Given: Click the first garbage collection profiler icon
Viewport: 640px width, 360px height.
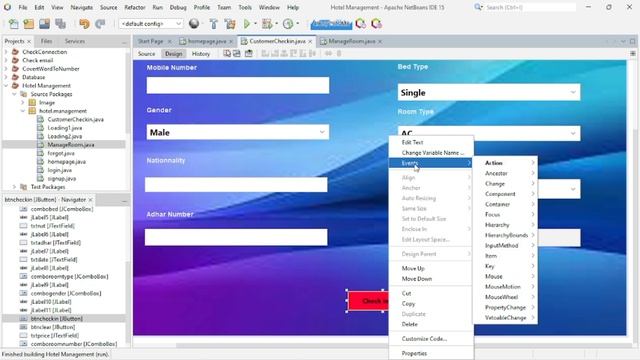Looking at the screenshot, I should 360,24.
